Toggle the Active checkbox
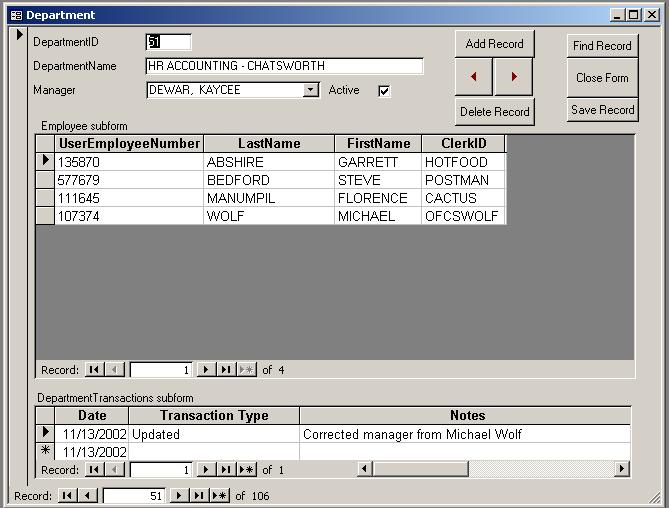 (384, 91)
